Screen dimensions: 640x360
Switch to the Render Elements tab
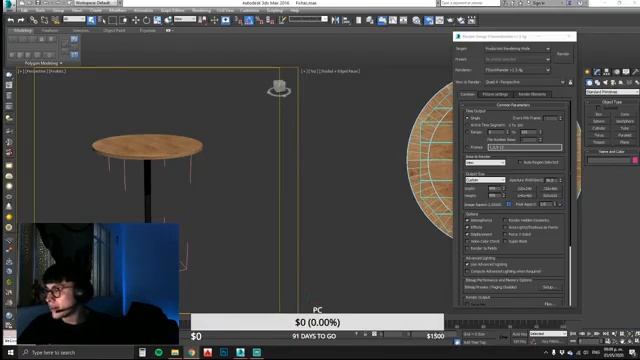coord(532,94)
